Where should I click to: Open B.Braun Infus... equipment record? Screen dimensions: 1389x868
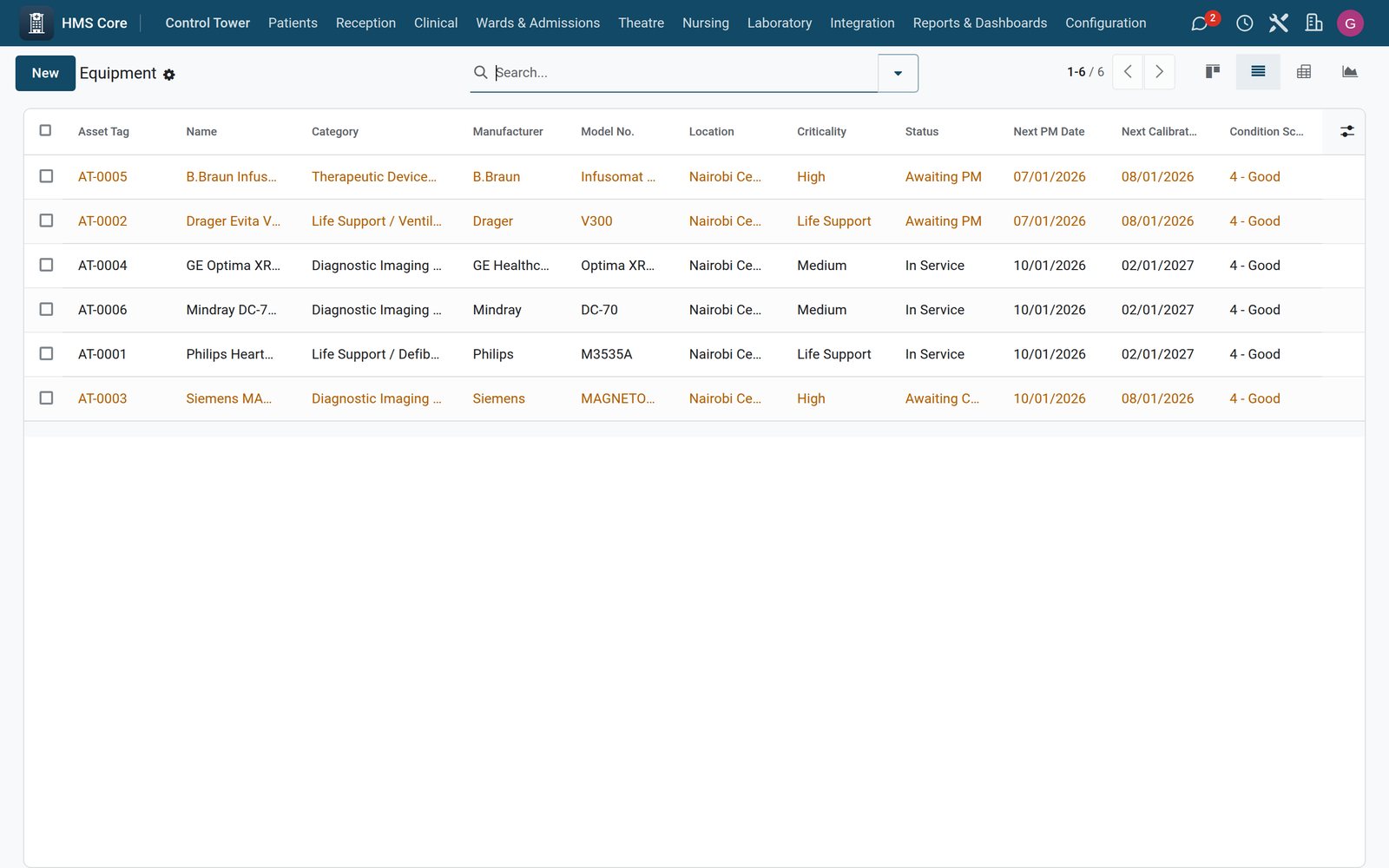(231, 176)
